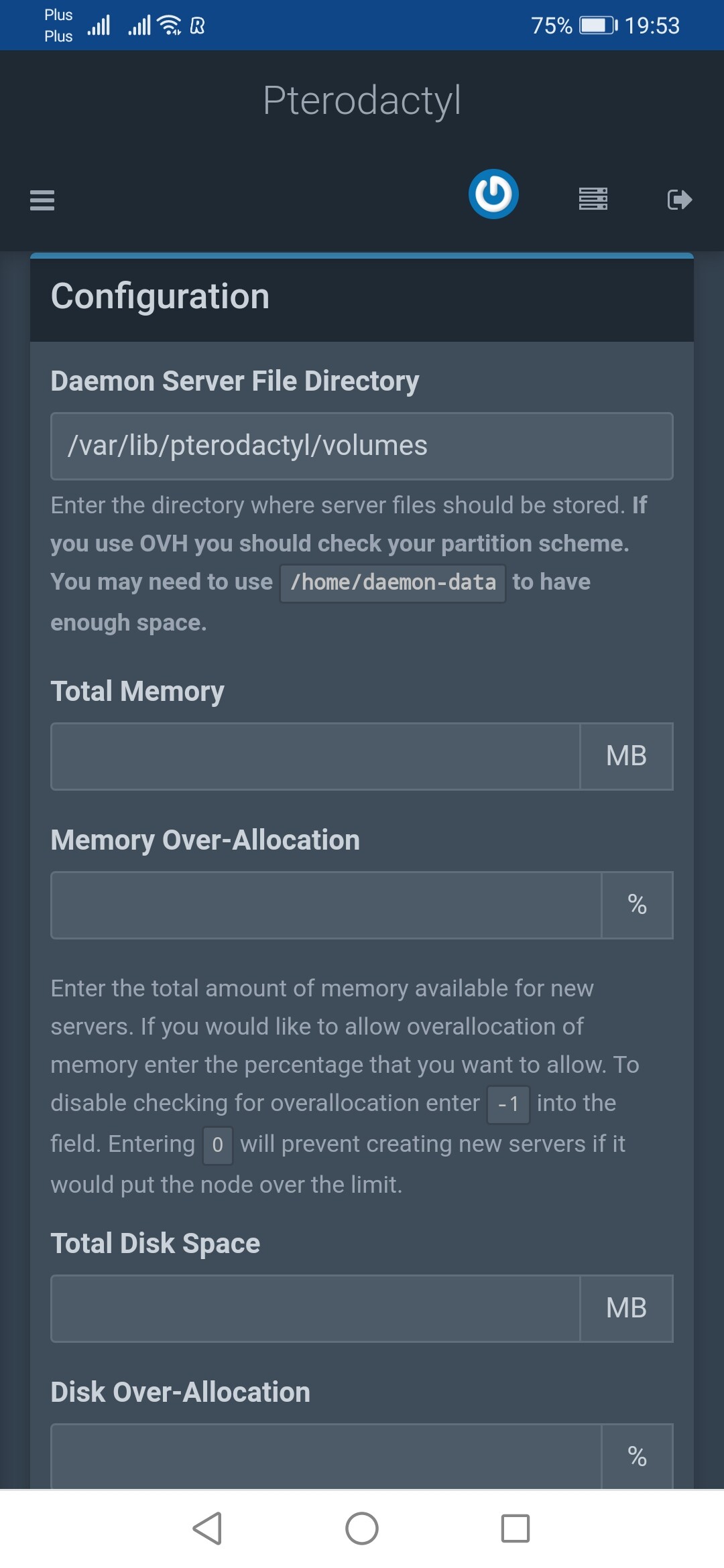
Task: Open Android recent apps square
Action: pos(516,1528)
